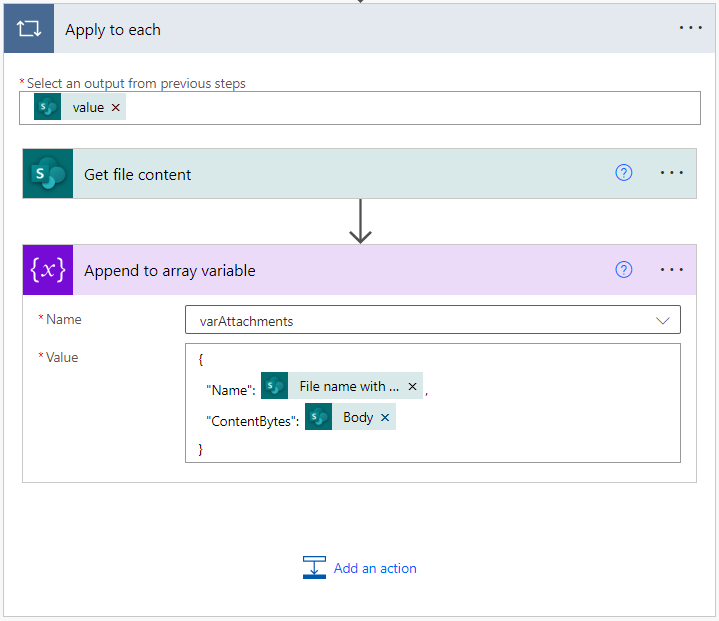Screen dimensions: 719x621
Task: Select the Body dynamic content token
Action: pyautogui.click(x=357, y=417)
